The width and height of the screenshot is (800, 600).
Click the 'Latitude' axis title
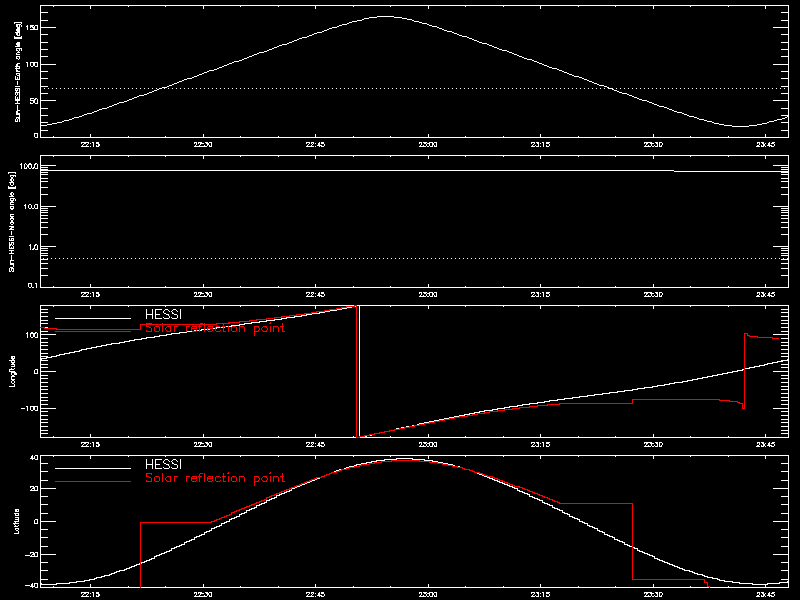[17, 521]
